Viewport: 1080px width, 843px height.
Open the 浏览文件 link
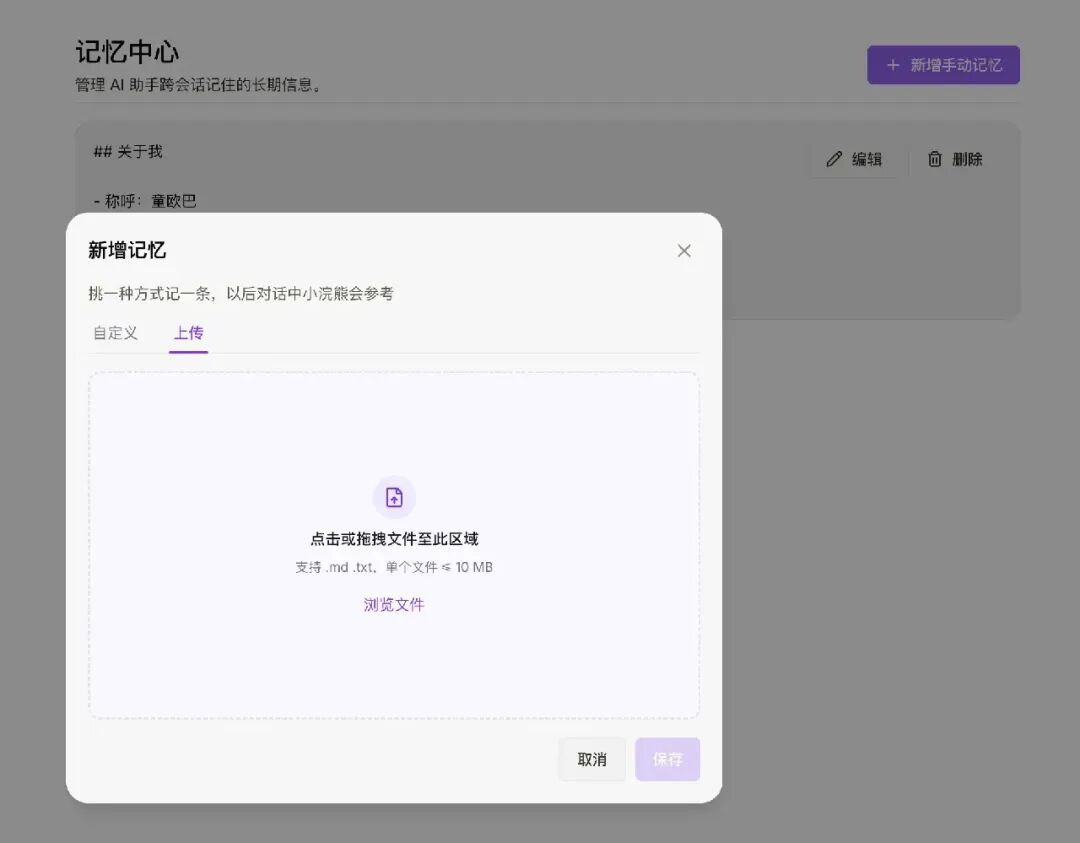tap(394, 605)
